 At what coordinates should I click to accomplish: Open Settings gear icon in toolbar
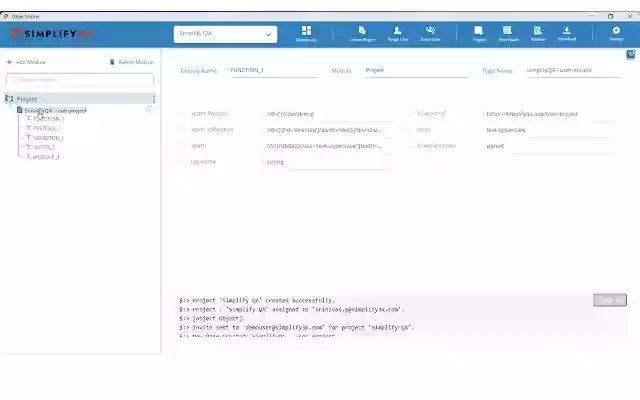click(x=616, y=33)
